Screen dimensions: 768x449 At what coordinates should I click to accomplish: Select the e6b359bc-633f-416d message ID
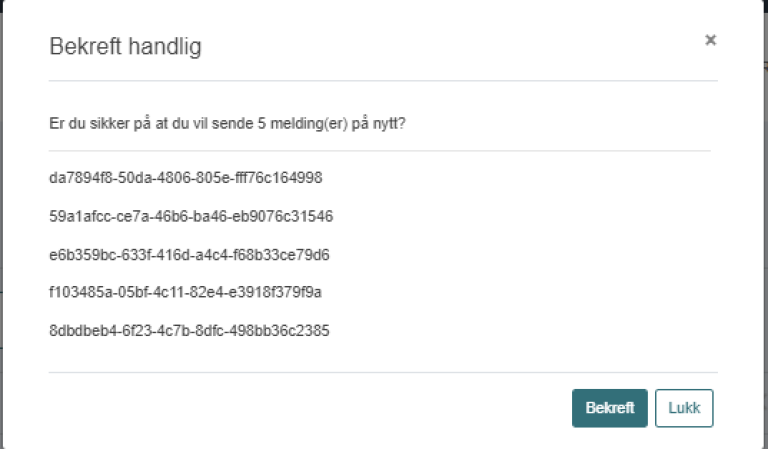click(189, 254)
